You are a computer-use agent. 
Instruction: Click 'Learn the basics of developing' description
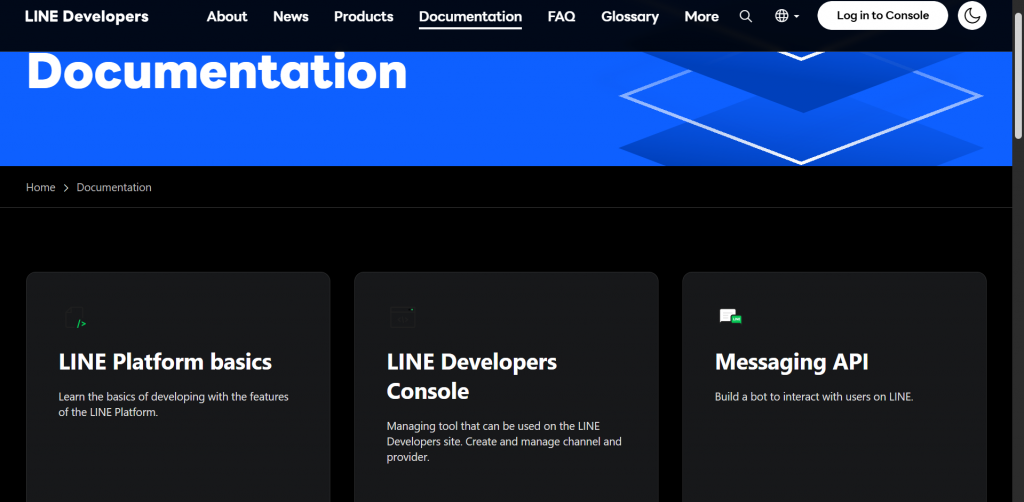coord(174,405)
